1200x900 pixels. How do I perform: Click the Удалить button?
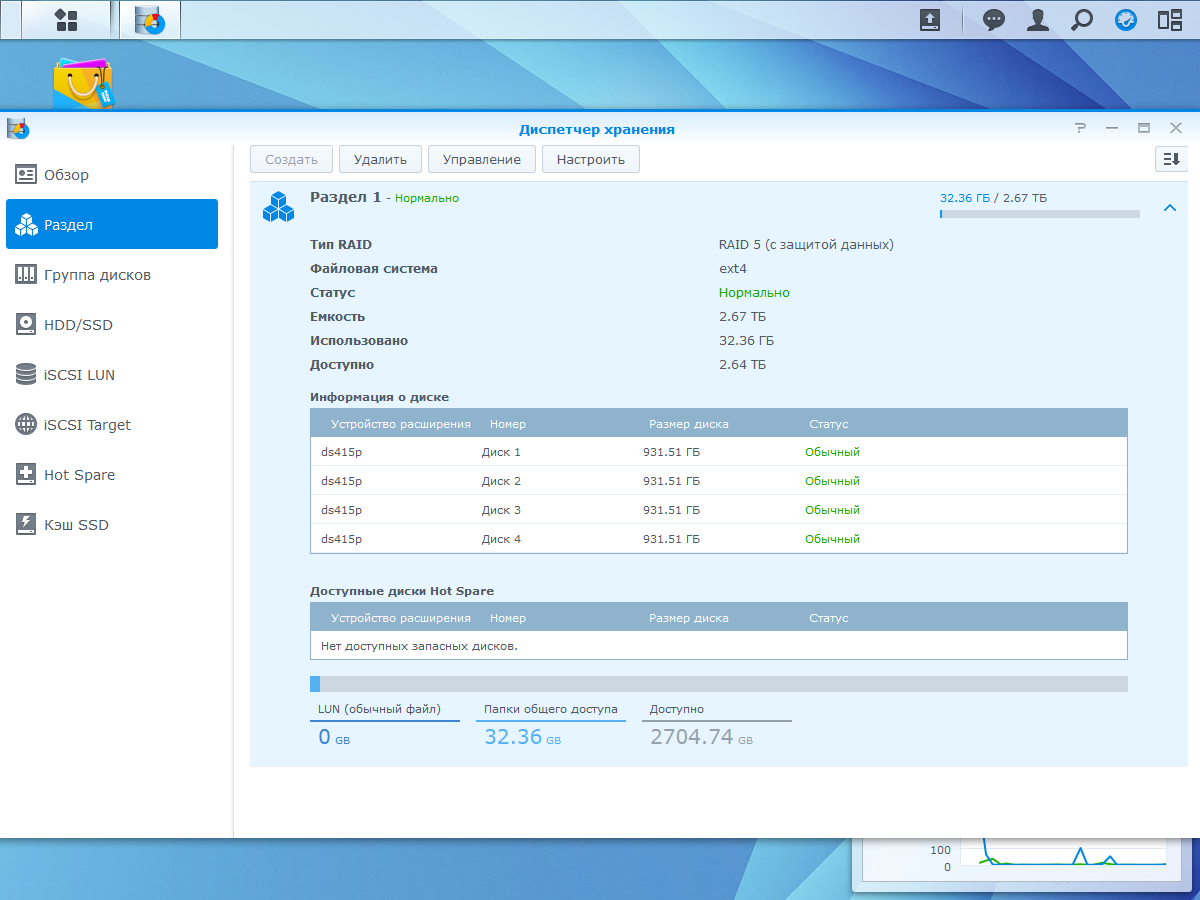(380, 159)
